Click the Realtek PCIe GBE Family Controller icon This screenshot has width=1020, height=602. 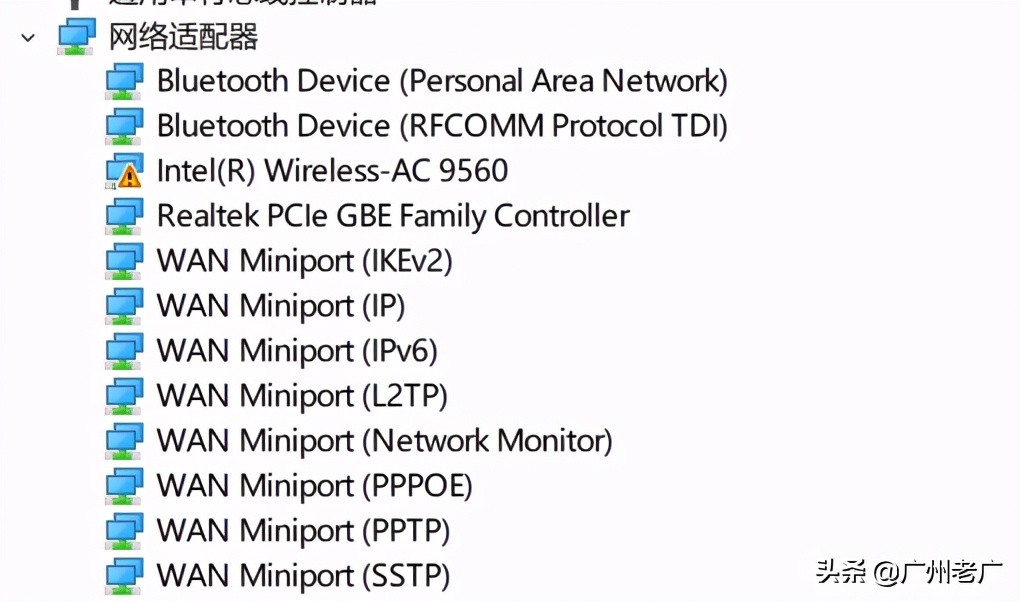pyautogui.click(x=124, y=215)
